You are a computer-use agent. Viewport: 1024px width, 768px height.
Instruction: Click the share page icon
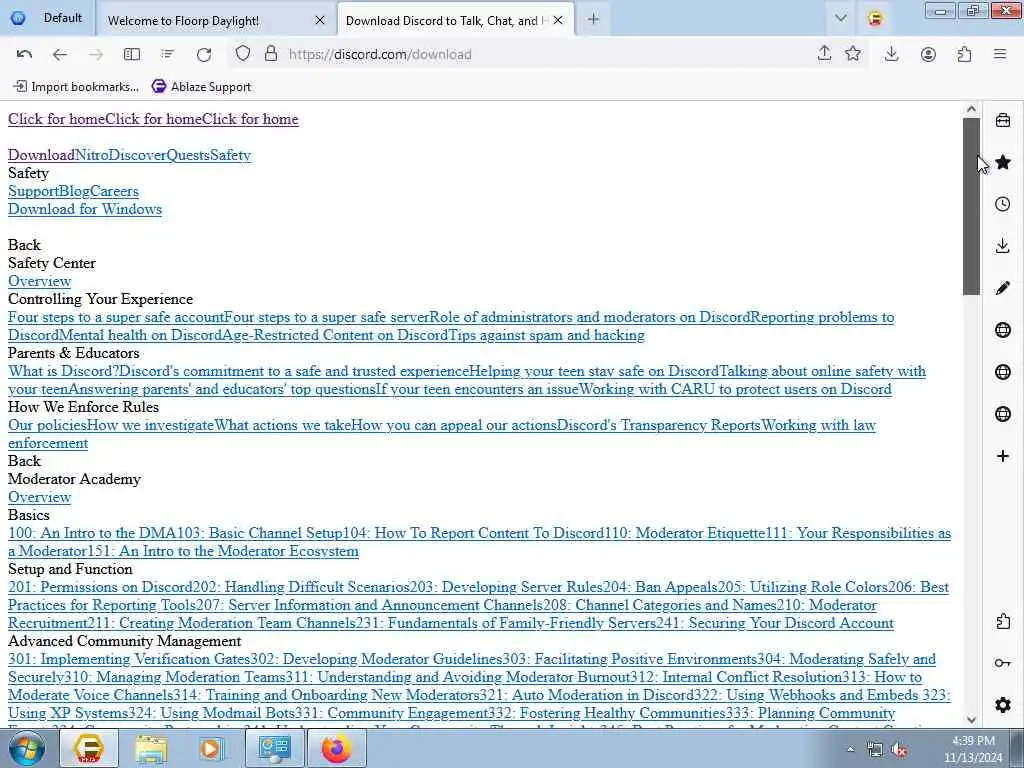coord(824,54)
